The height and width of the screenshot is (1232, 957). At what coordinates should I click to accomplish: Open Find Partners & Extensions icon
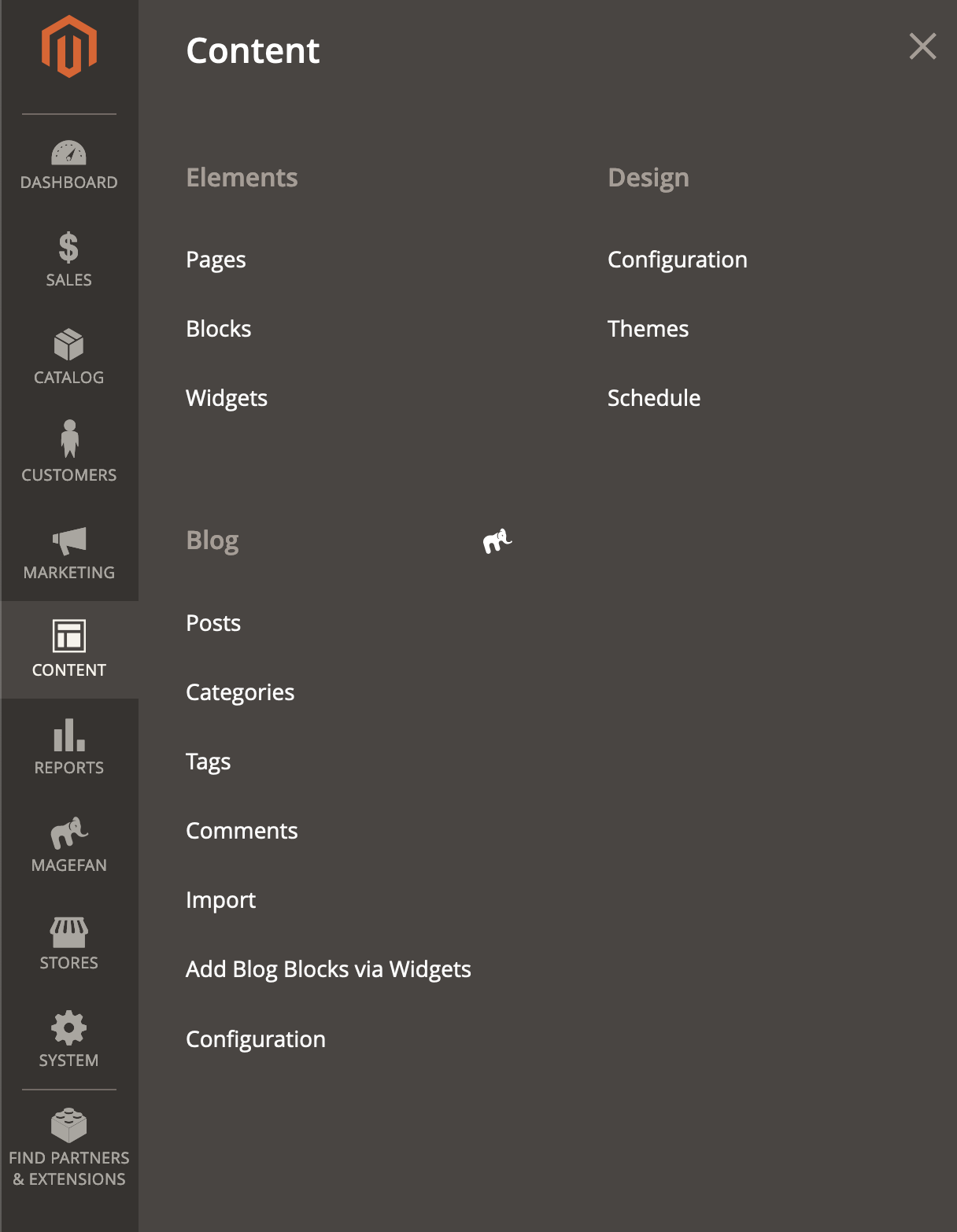click(69, 1126)
